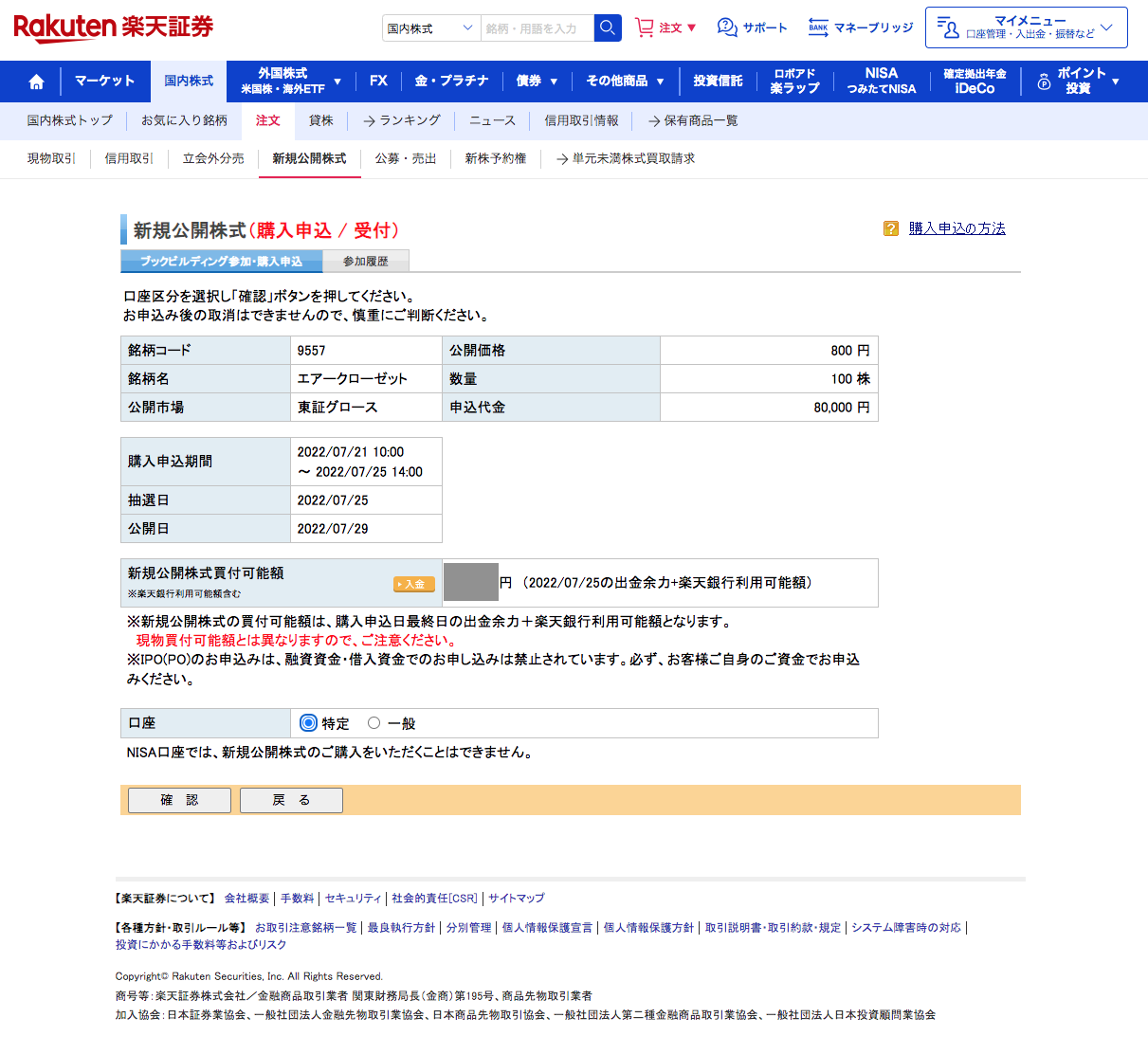This screenshot has height=1054, width=1148.
Task: Expand the 外国株式 menu
Action: coord(289,82)
